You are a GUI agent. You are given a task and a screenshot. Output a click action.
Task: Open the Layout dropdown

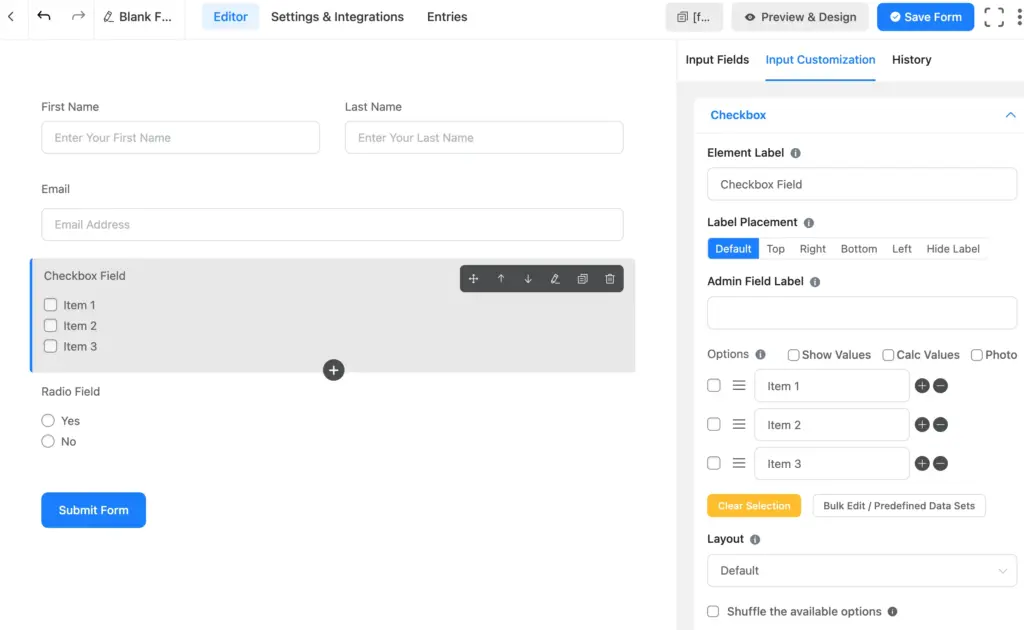coord(861,570)
